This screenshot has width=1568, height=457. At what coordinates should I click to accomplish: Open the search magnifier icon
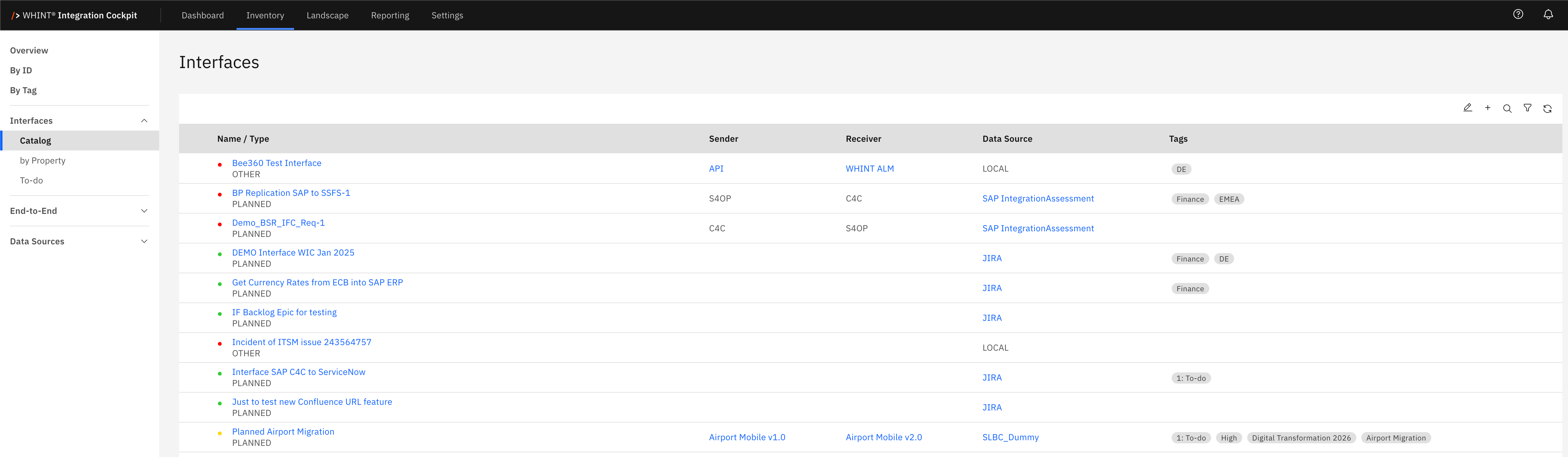coord(1507,108)
